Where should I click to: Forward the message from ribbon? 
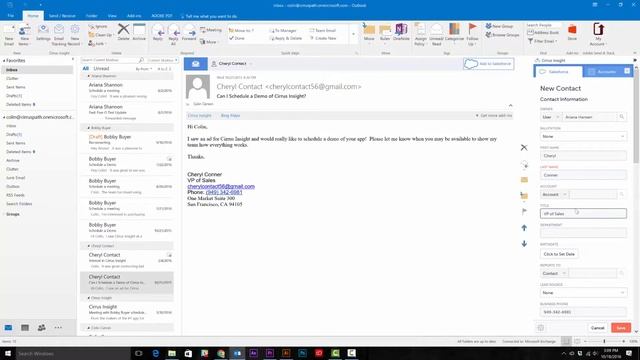click(189, 33)
